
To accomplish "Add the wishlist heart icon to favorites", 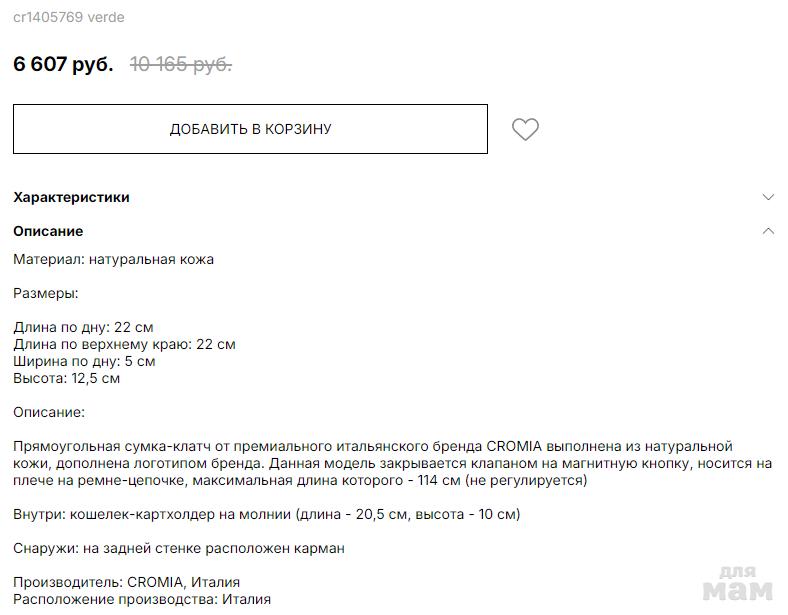I will (525, 129).
